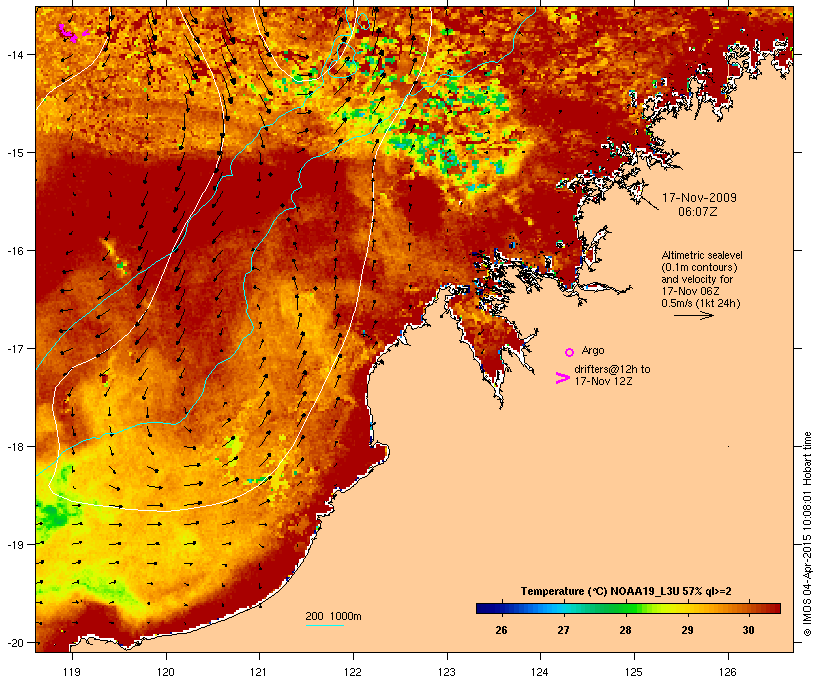The image size is (820, 680).
Task: Click the date label 17-Nov-2009
Action: [x=699, y=198]
